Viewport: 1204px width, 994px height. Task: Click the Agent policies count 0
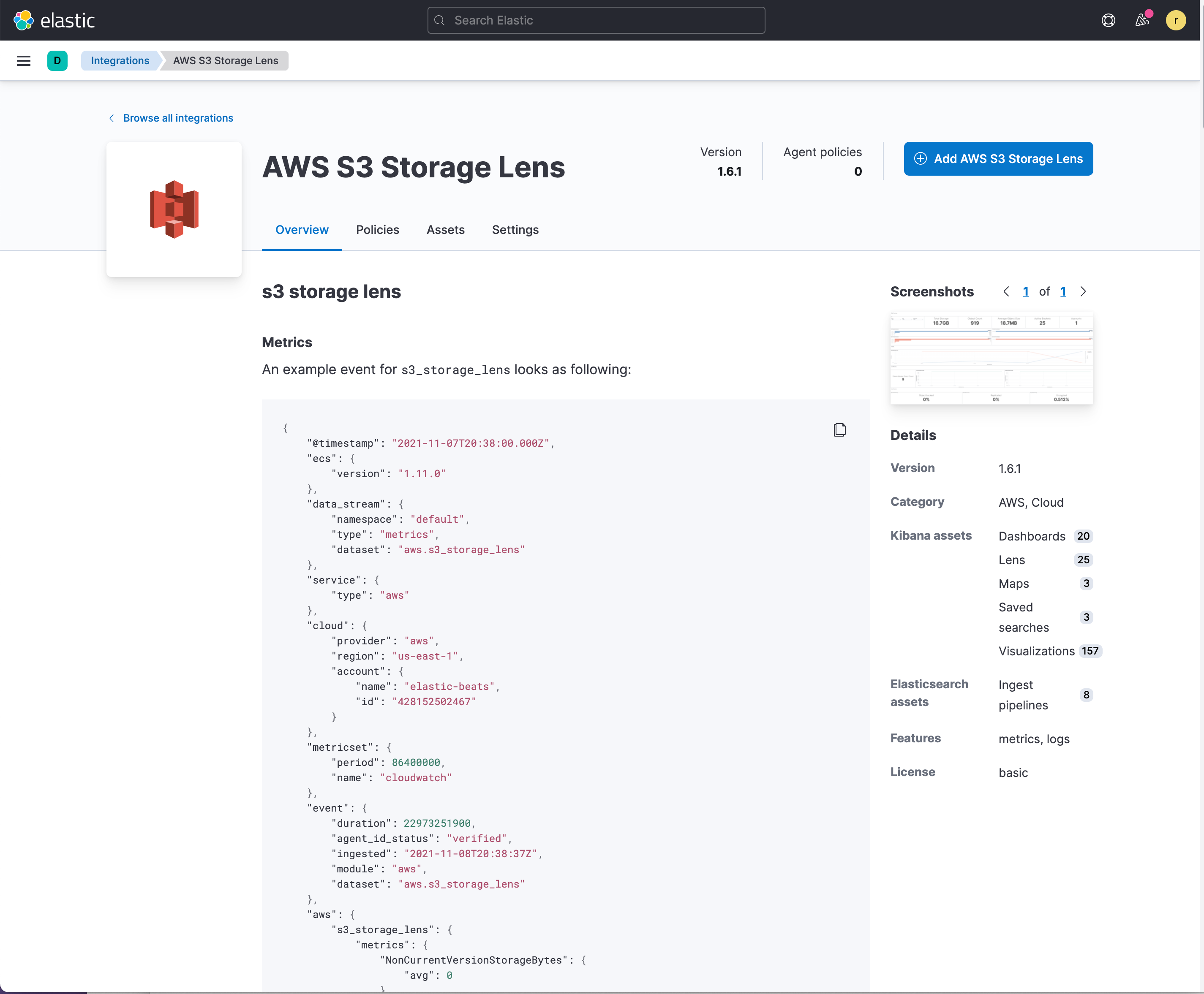point(858,171)
